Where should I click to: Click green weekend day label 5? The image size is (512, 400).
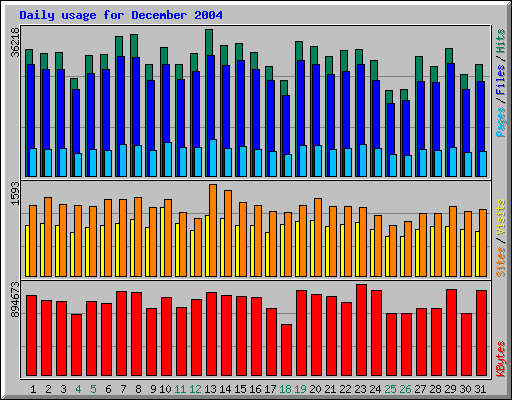(x=93, y=389)
